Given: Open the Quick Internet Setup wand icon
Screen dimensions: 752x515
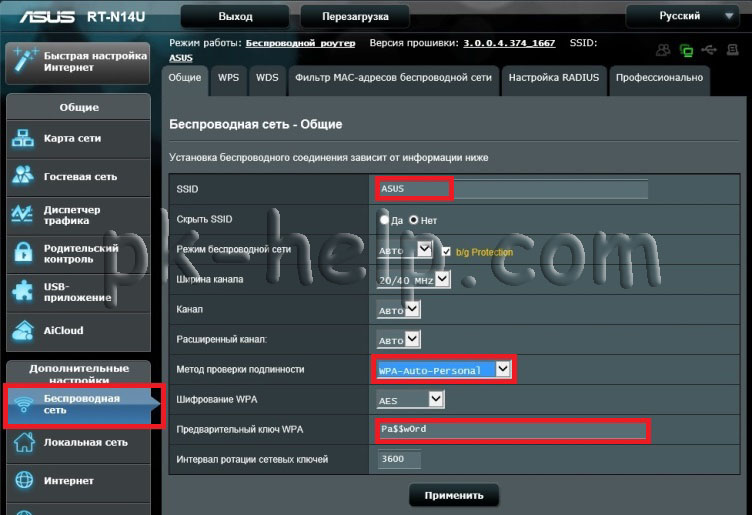Looking at the screenshot, I should point(25,61).
